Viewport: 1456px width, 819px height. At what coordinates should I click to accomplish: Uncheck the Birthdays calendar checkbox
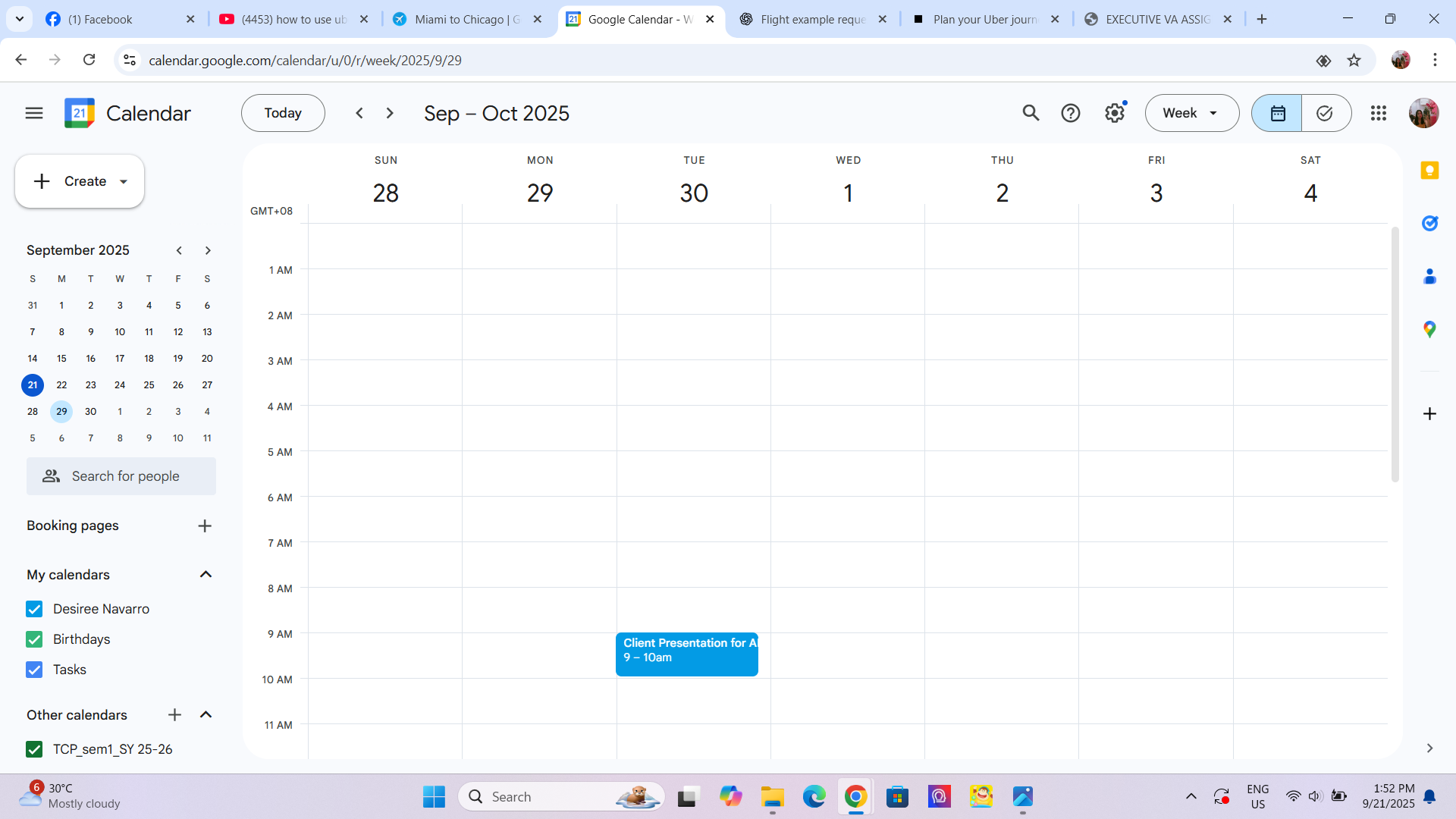click(34, 639)
